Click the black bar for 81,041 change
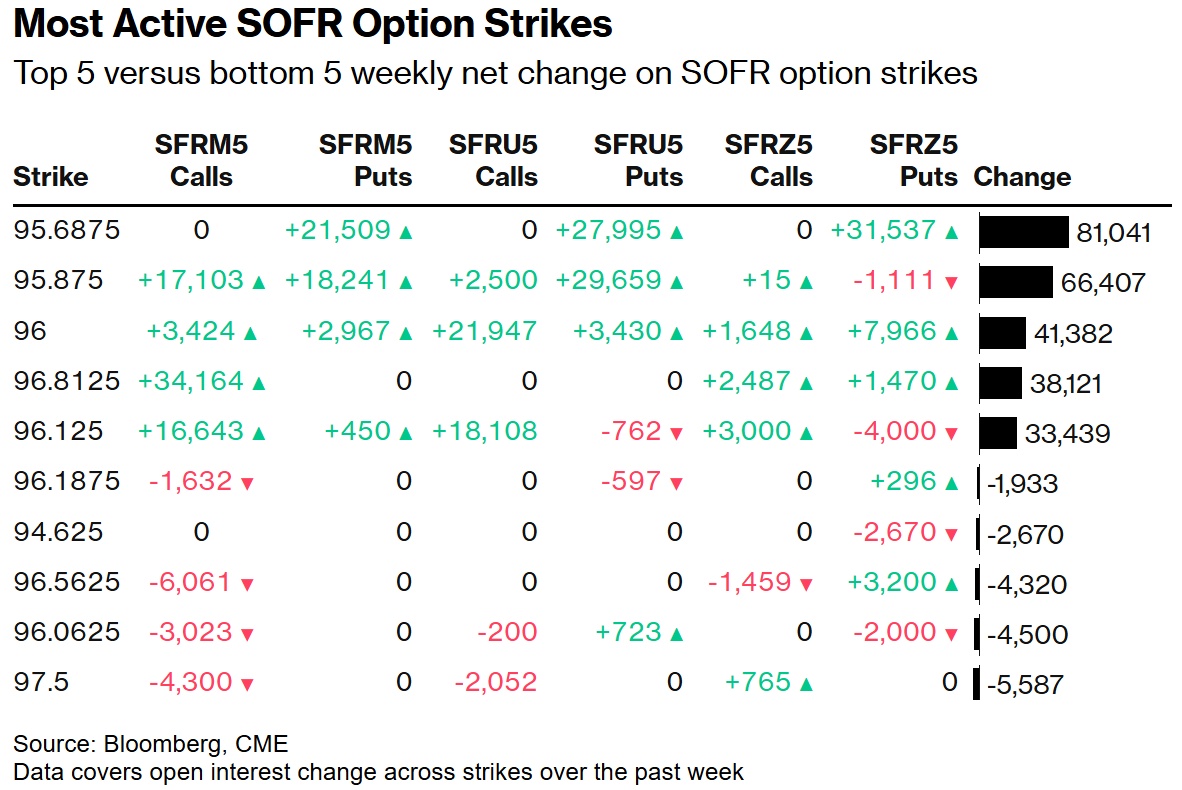 pyautogui.click(x=1024, y=232)
